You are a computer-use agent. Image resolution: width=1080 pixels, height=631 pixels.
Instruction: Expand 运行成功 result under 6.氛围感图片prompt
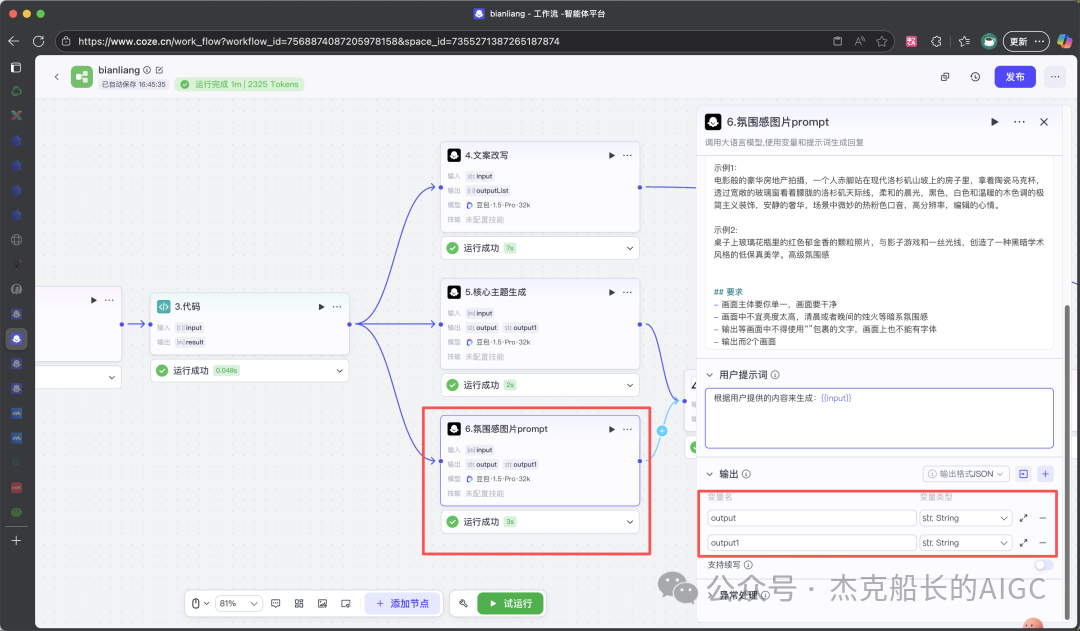coord(630,522)
